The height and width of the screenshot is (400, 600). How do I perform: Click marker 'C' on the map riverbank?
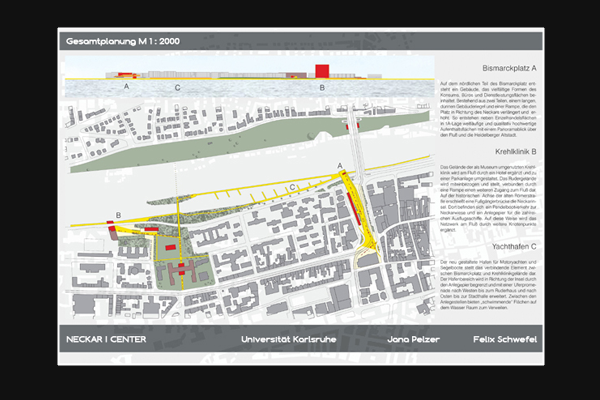tap(292, 187)
